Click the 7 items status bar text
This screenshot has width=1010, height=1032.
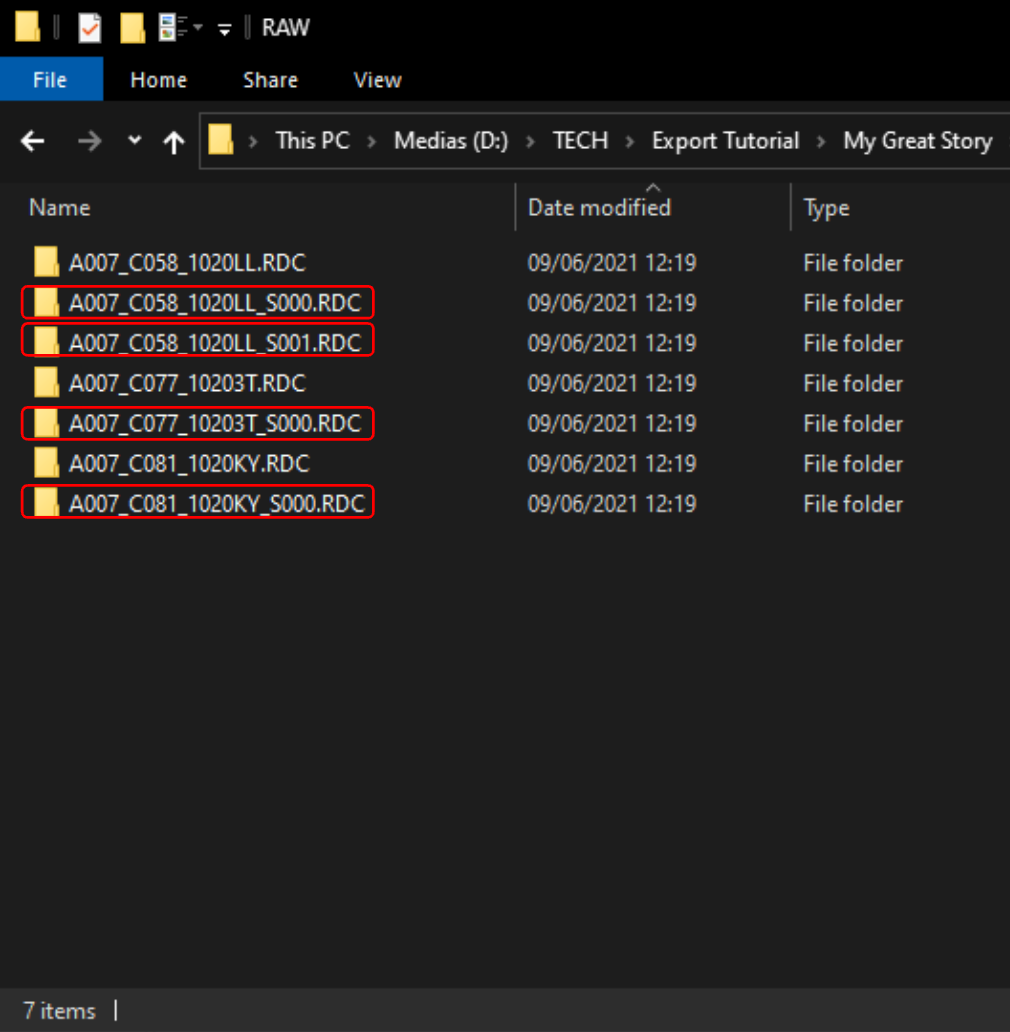[x=59, y=1010]
